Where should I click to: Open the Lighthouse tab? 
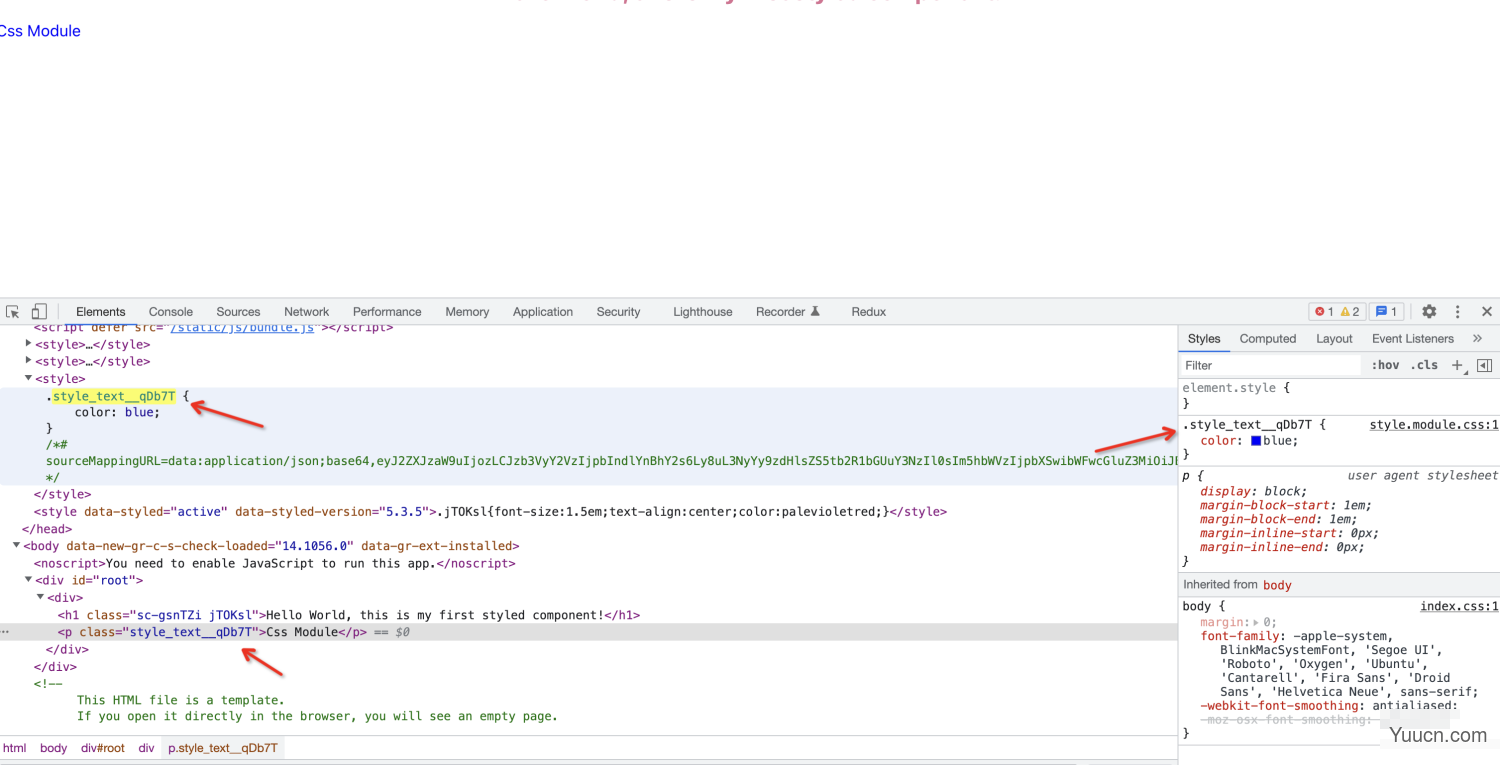point(703,312)
